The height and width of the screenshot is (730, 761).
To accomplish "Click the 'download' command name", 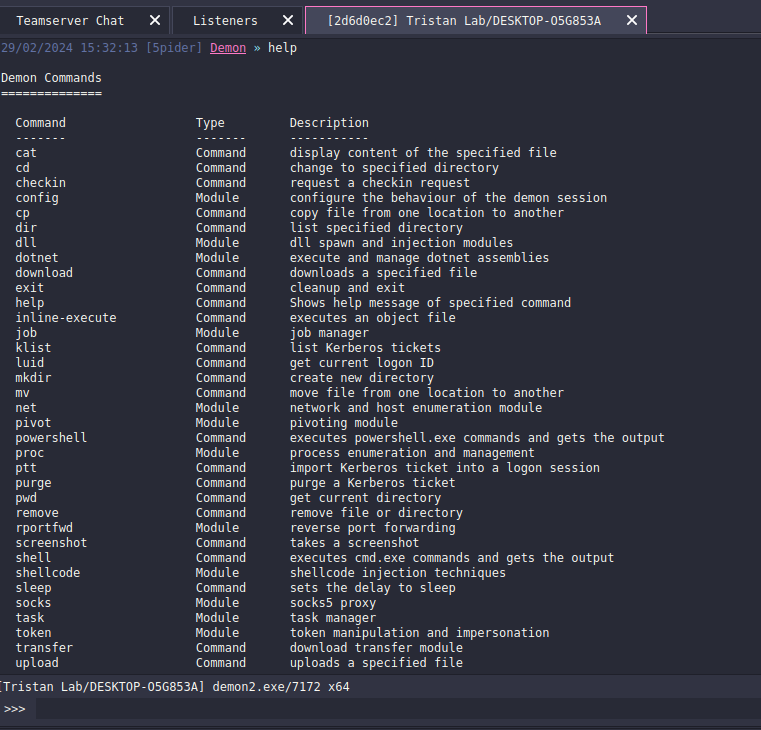I will point(44,273).
